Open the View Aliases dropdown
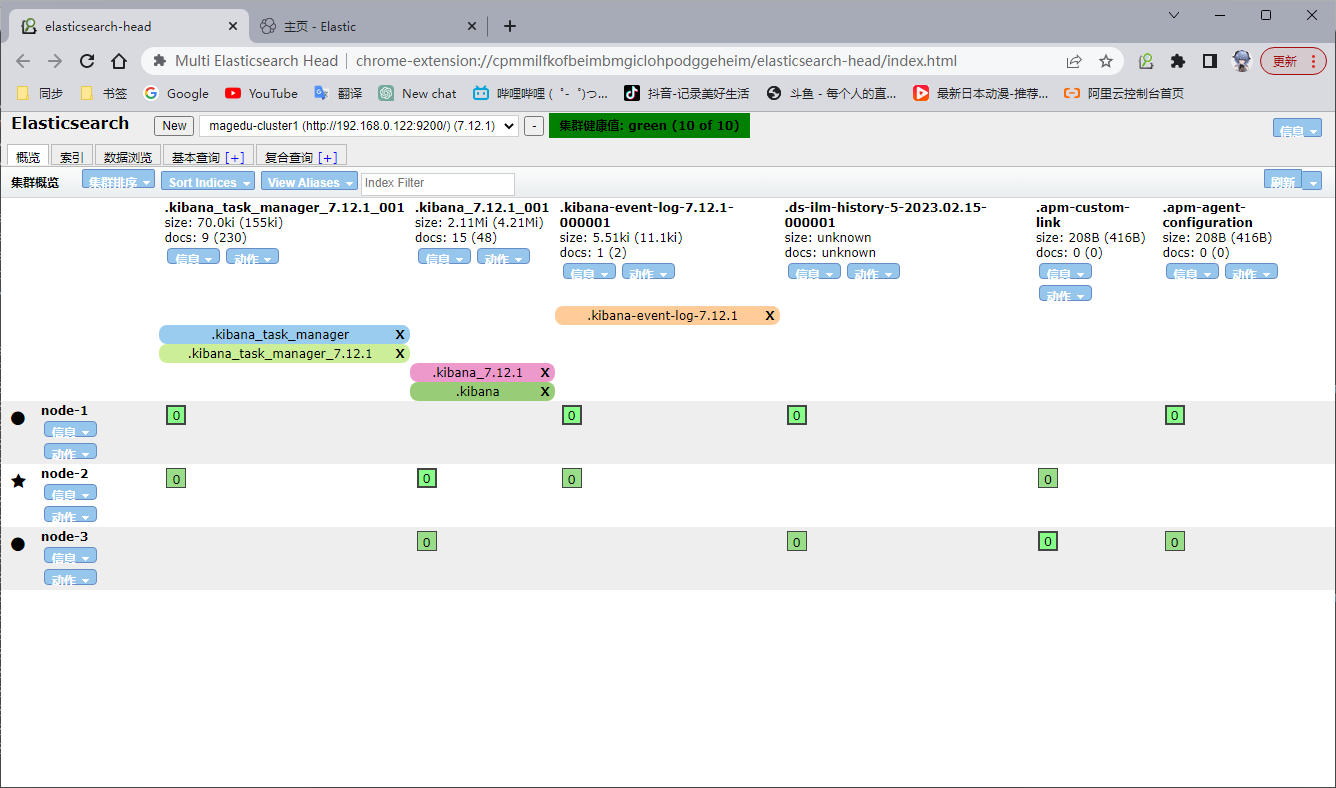Viewport: 1336px width, 788px height. (x=309, y=181)
